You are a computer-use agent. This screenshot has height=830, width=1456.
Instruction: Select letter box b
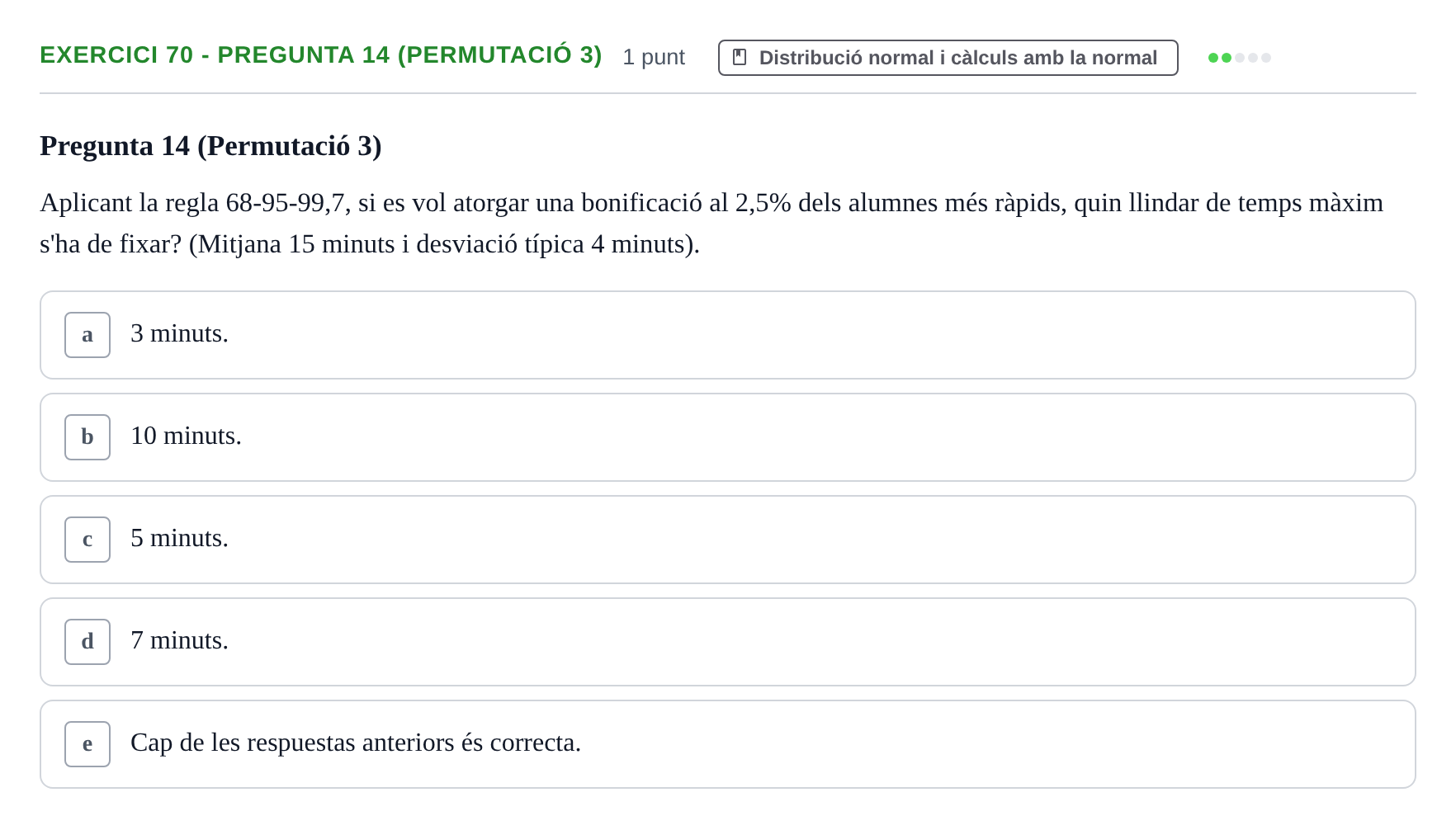(87, 437)
